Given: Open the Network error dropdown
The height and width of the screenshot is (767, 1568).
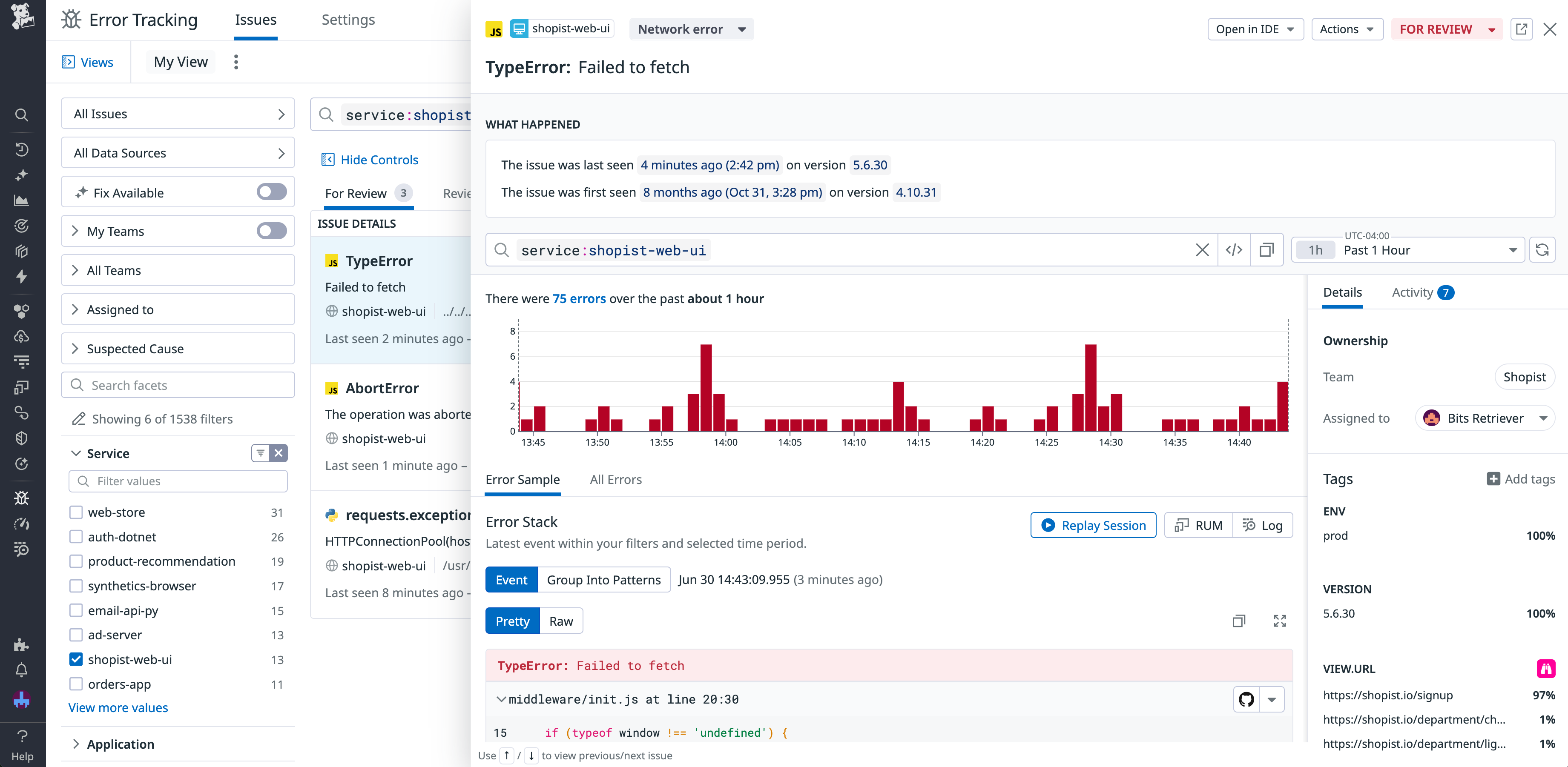Looking at the screenshot, I should tap(691, 29).
